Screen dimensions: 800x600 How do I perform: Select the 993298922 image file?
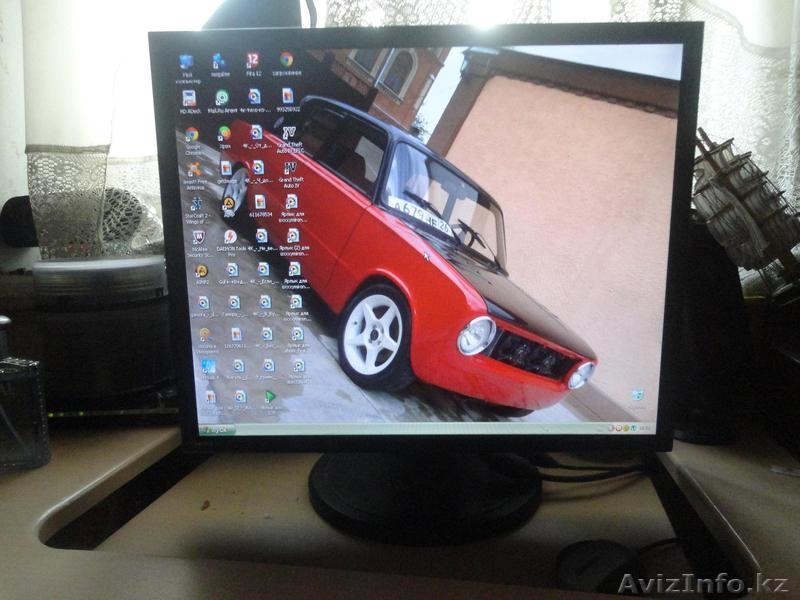(x=287, y=97)
